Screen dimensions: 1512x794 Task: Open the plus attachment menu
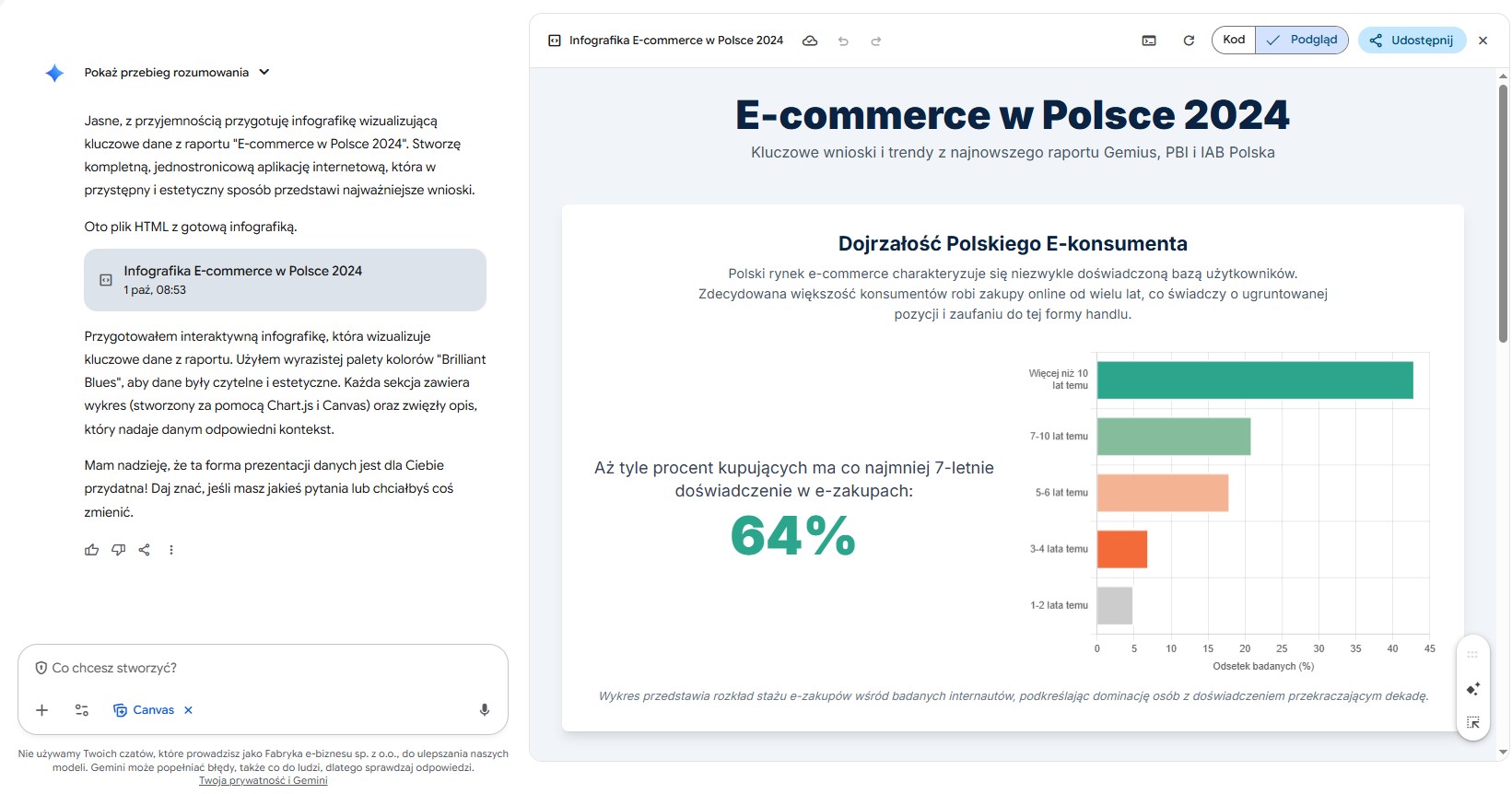point(41,710)
